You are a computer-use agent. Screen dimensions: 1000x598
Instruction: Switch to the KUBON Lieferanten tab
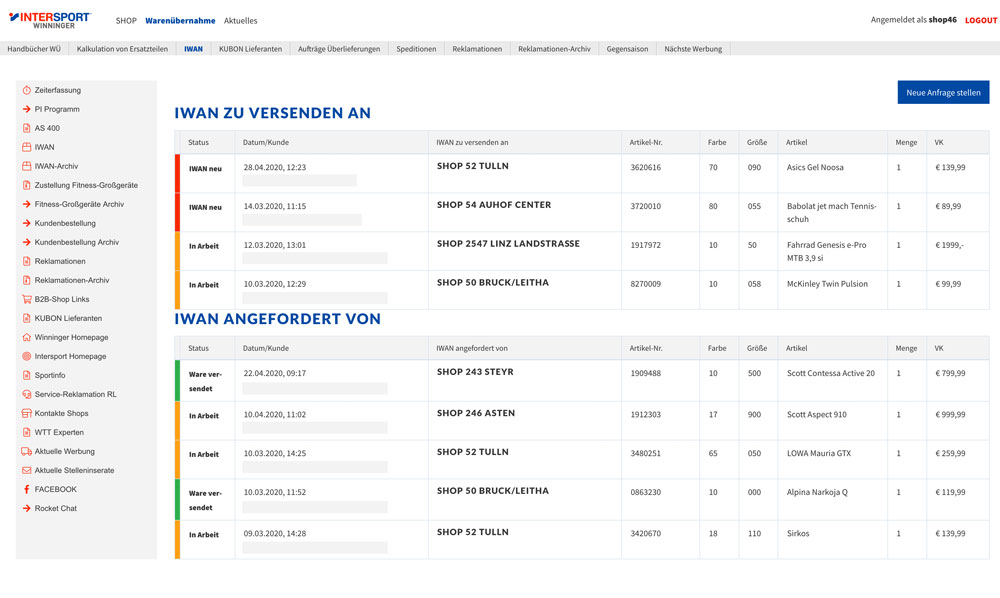[250, 49]
